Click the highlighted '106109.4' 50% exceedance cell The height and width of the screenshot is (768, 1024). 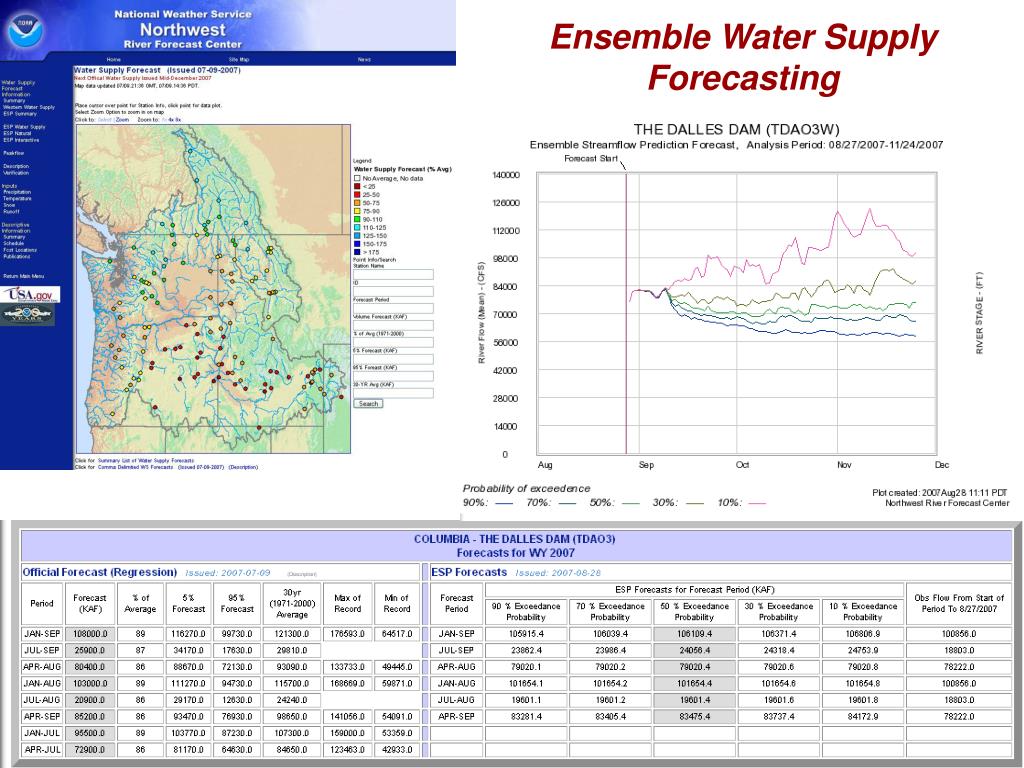tap(694, 634)
